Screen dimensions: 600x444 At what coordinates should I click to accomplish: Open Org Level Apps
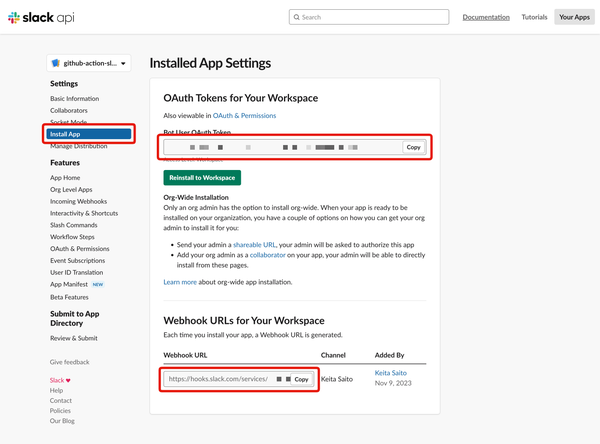pyautogui.click(x=71, y=190)
